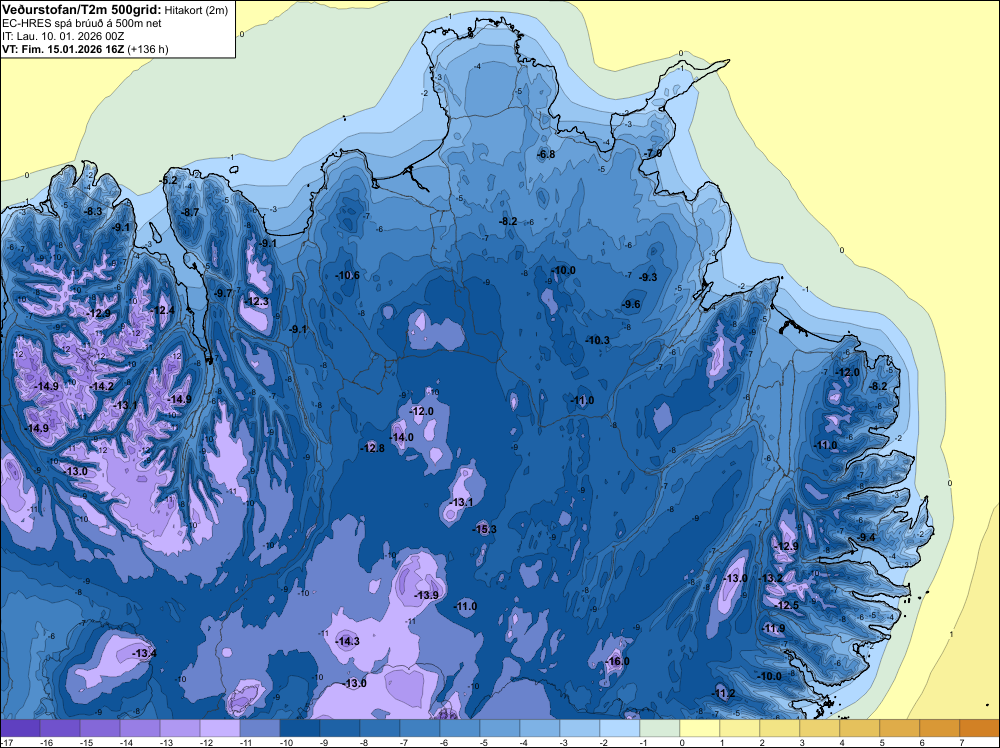Screen dimensions: 1000x748
Task: Click the '5' legend scale label
Action: tap(882, 742)
